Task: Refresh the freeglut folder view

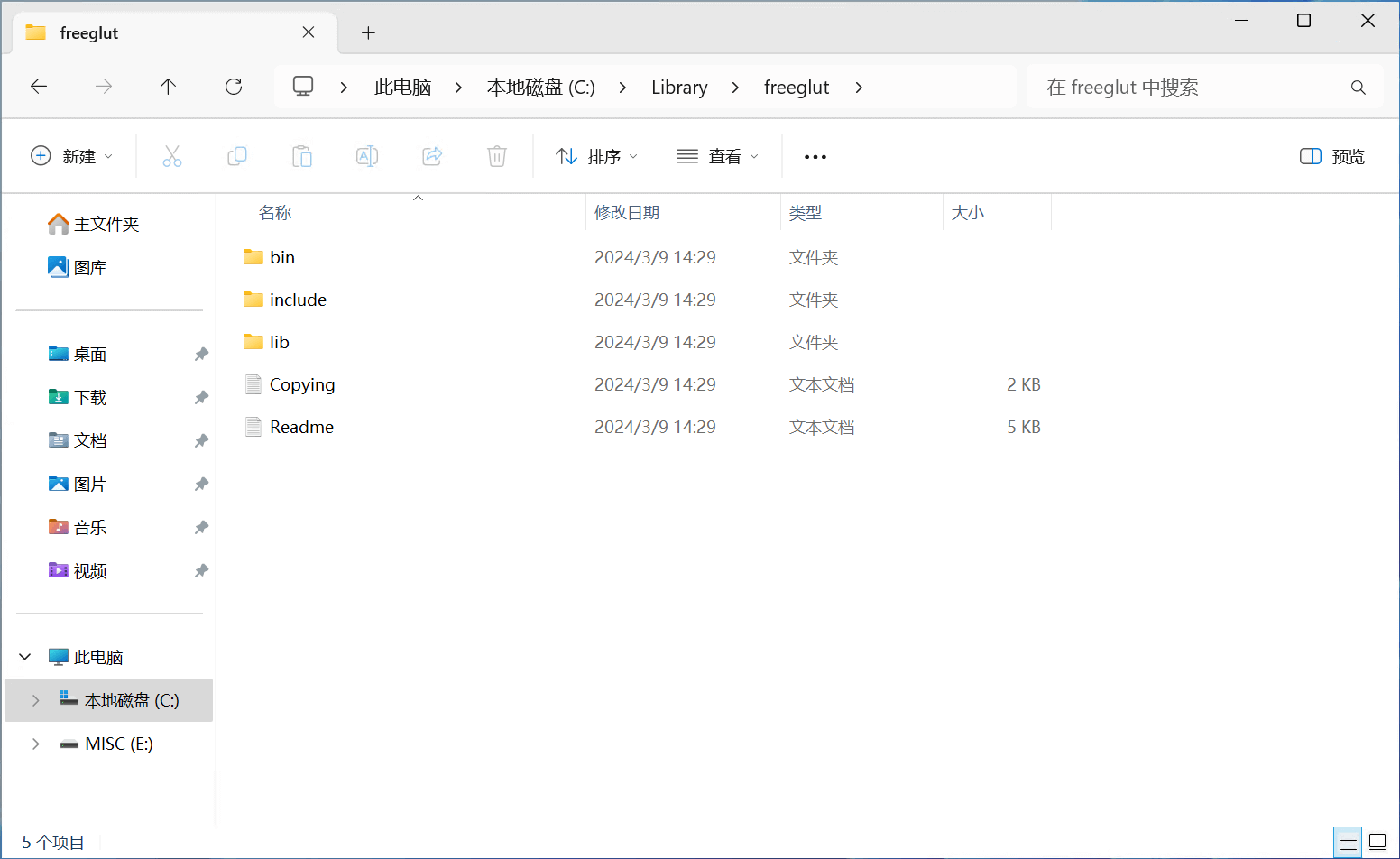Action: 234,87
